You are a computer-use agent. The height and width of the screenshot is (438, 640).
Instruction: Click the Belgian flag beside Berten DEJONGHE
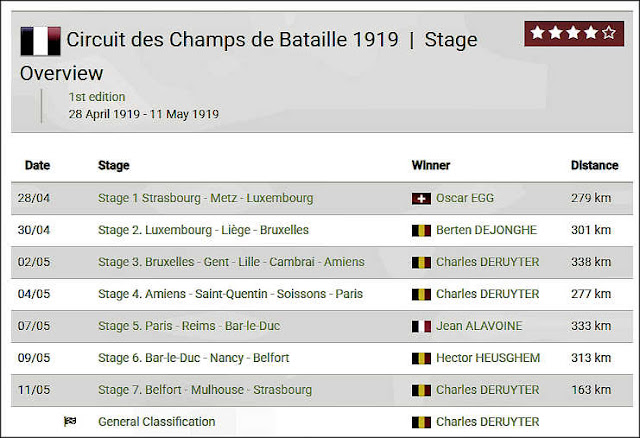point(421,231)
